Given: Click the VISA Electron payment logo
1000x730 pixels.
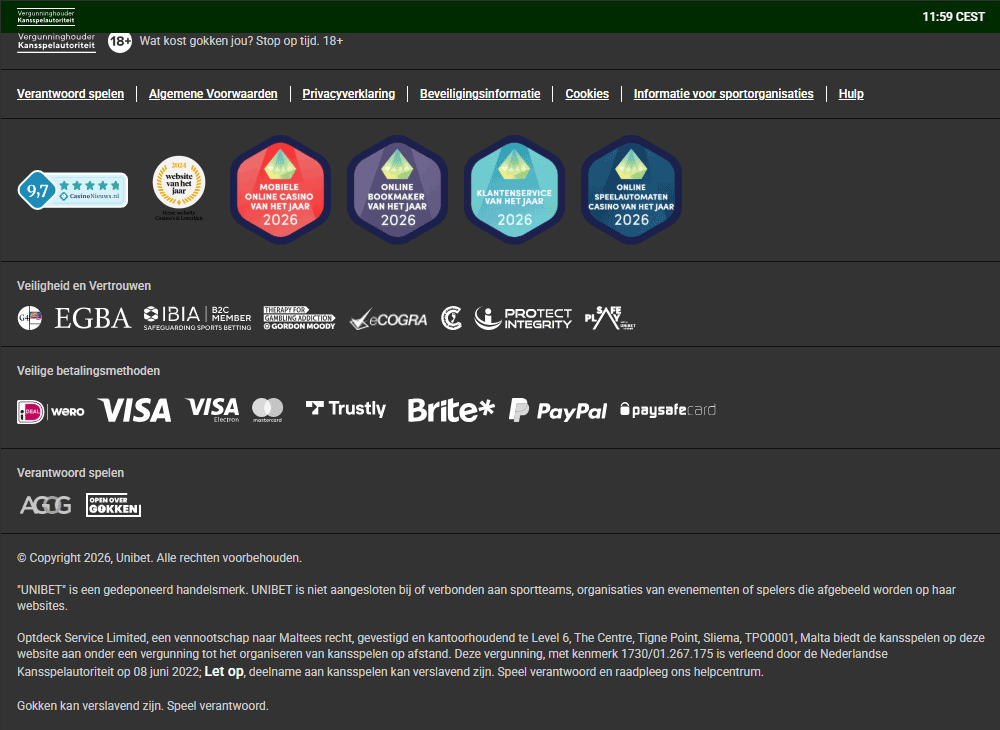Looking at the screenshot, I should tap(212, 410).
